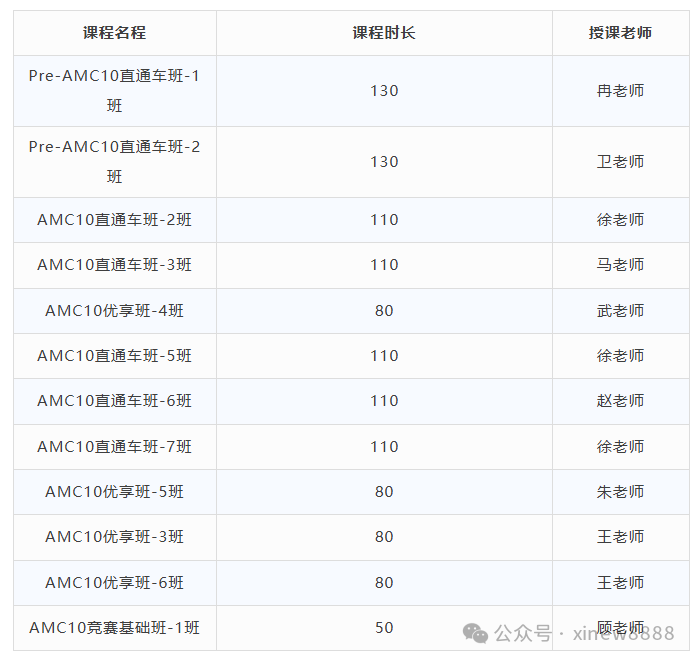
Task: Click the AMC10直通车班-3班 course name
Action: (x=114, y=265)
